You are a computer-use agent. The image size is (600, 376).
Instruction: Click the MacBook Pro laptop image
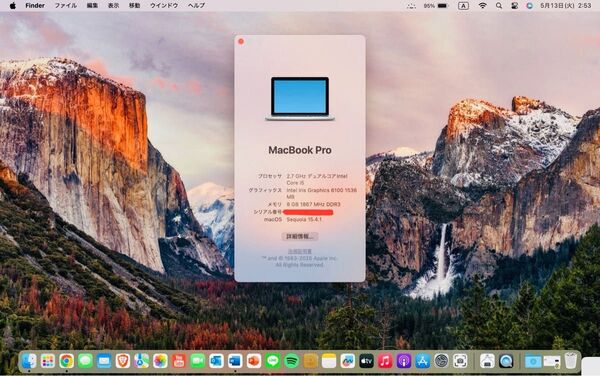pyautogui.click(x=300, y=99)
